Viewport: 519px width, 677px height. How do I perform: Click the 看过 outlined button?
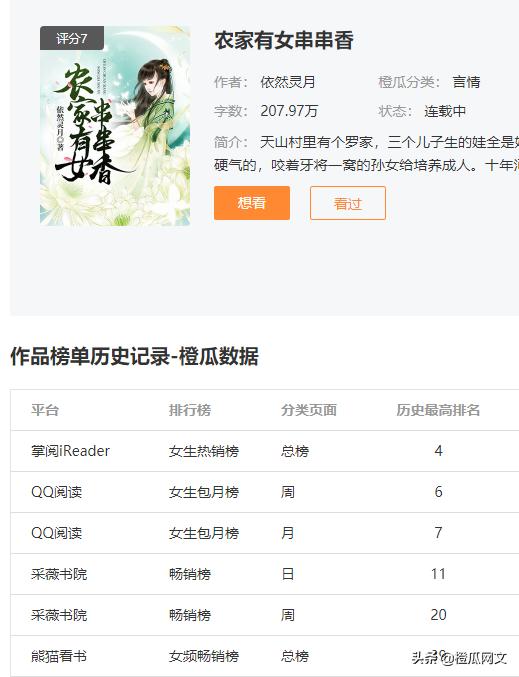[348, 203]
